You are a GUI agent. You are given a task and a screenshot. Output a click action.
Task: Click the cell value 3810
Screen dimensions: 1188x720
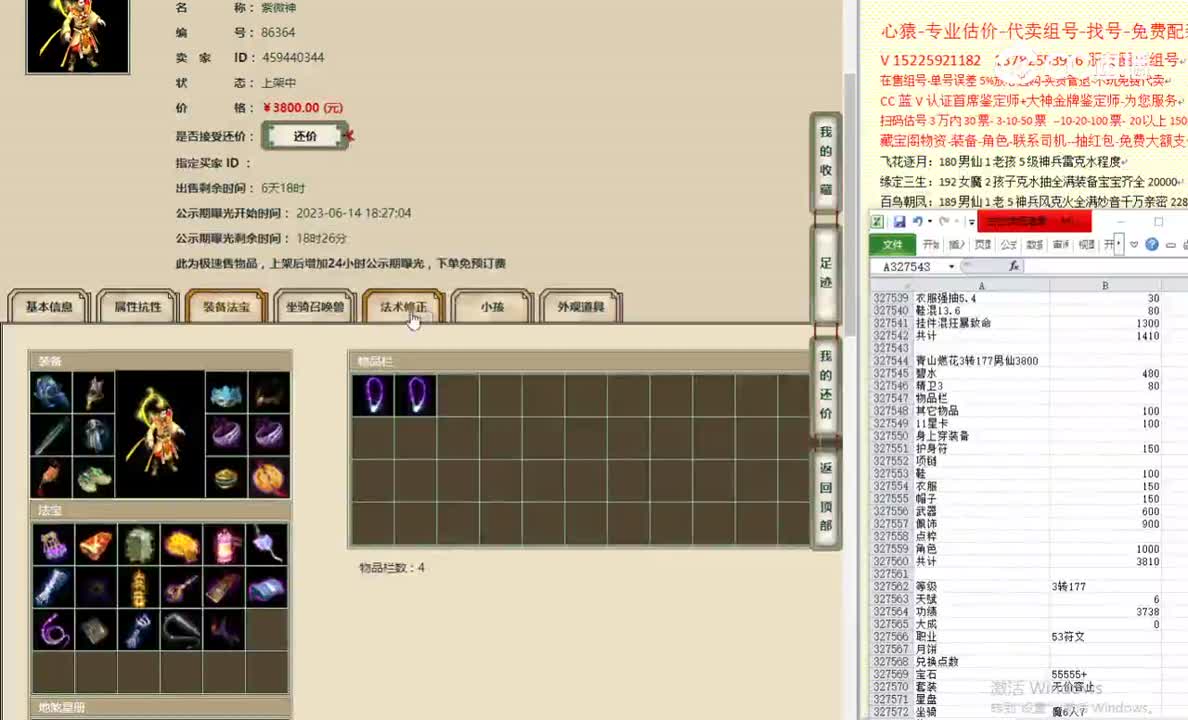(x=1147, y=562)
